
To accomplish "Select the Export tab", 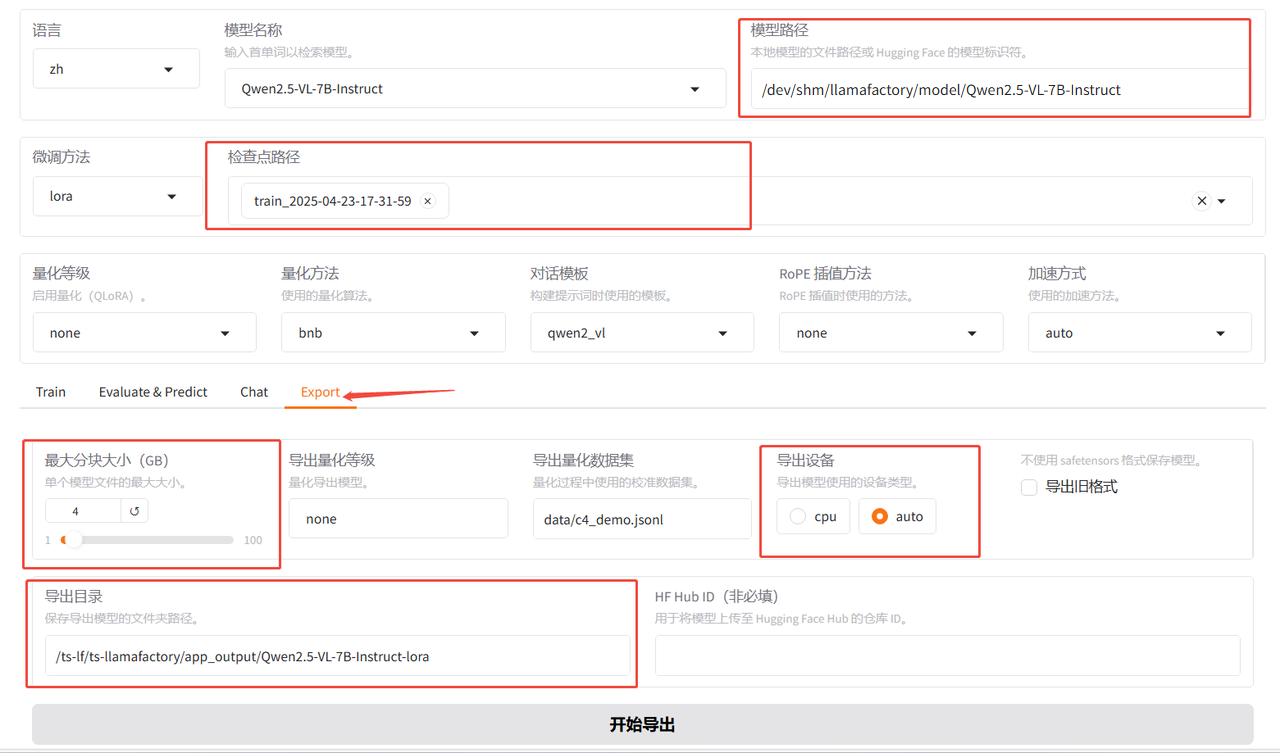I will pyautogui.click(x=320, y=392).
